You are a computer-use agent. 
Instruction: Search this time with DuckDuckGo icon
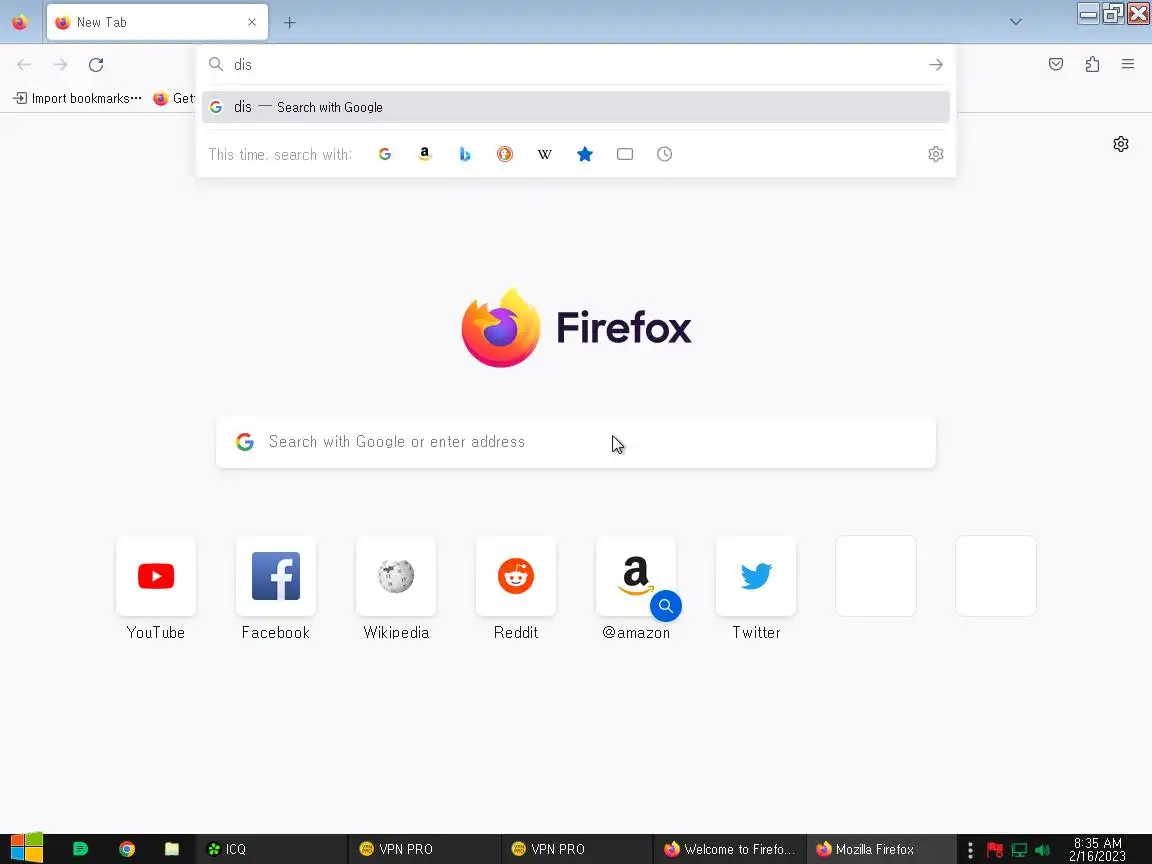505,154
